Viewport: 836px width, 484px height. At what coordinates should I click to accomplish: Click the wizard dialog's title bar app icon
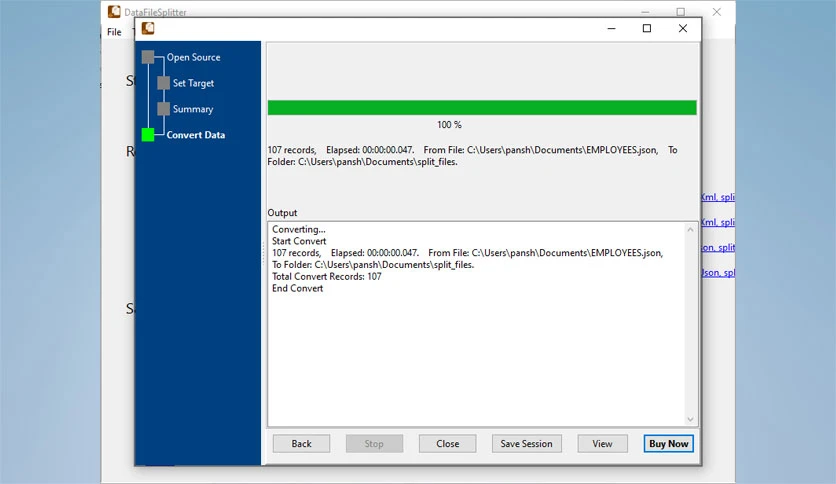click(x=148, y=28)
